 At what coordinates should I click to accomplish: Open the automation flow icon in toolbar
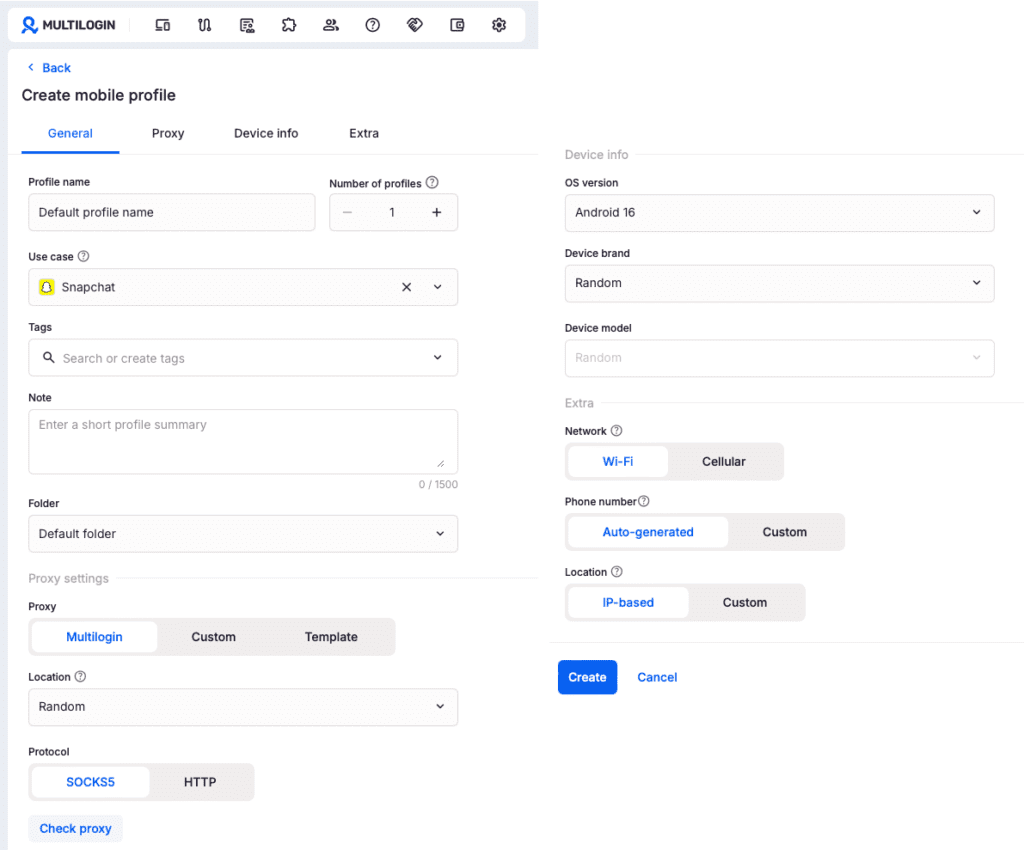[204, 25]
